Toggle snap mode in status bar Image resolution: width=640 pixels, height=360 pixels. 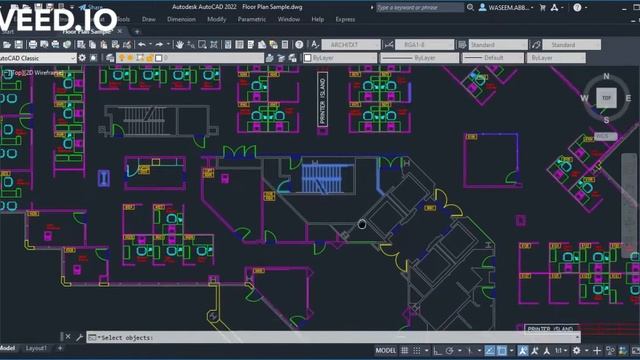point(417,351)
